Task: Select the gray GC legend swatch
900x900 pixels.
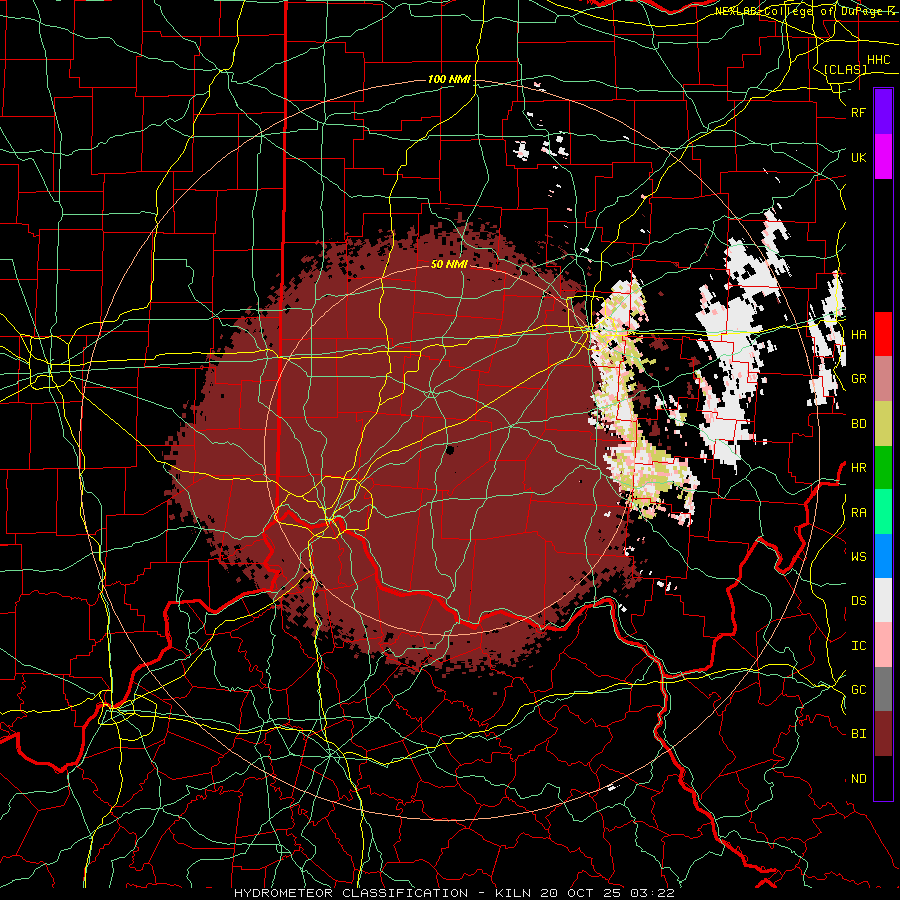Action: [883, 689]
